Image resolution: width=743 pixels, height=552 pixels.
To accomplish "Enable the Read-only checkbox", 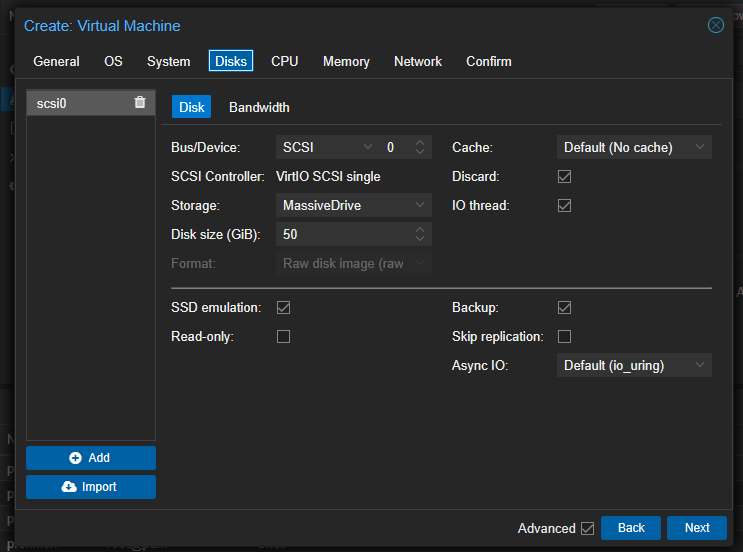I will (283, 336).
